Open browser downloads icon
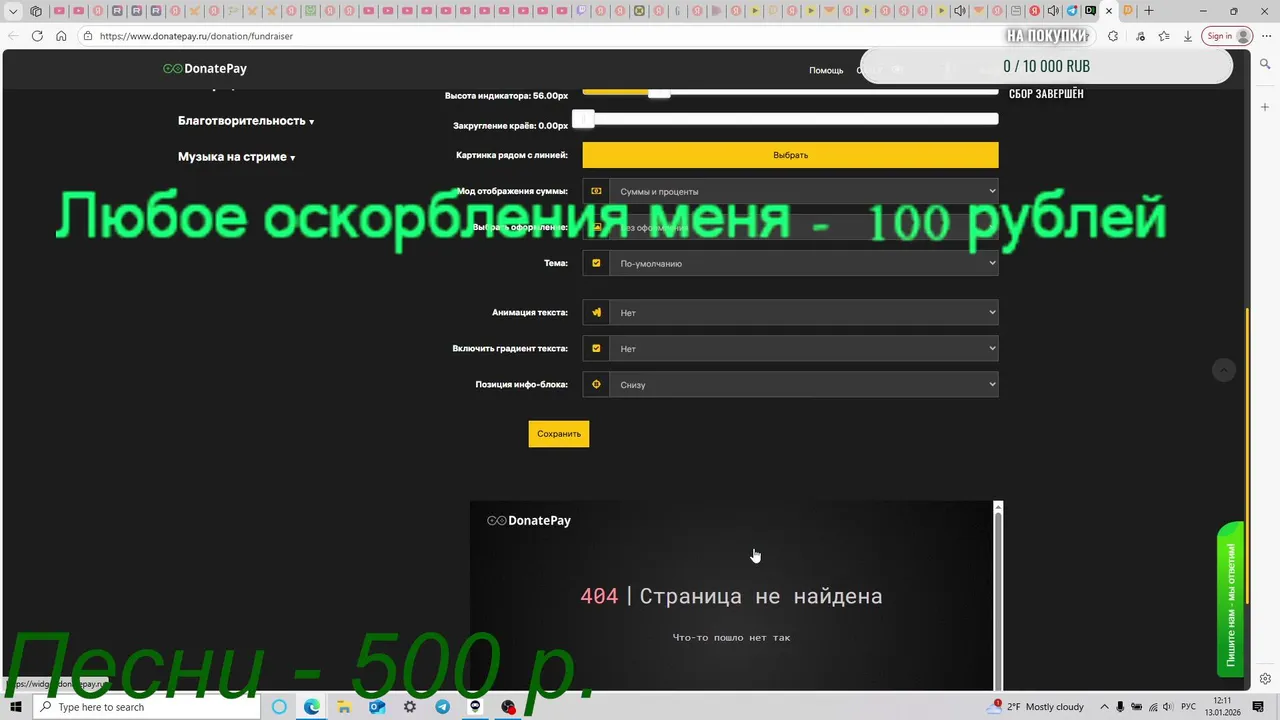1280x720 pixels. pos(1188,36)
